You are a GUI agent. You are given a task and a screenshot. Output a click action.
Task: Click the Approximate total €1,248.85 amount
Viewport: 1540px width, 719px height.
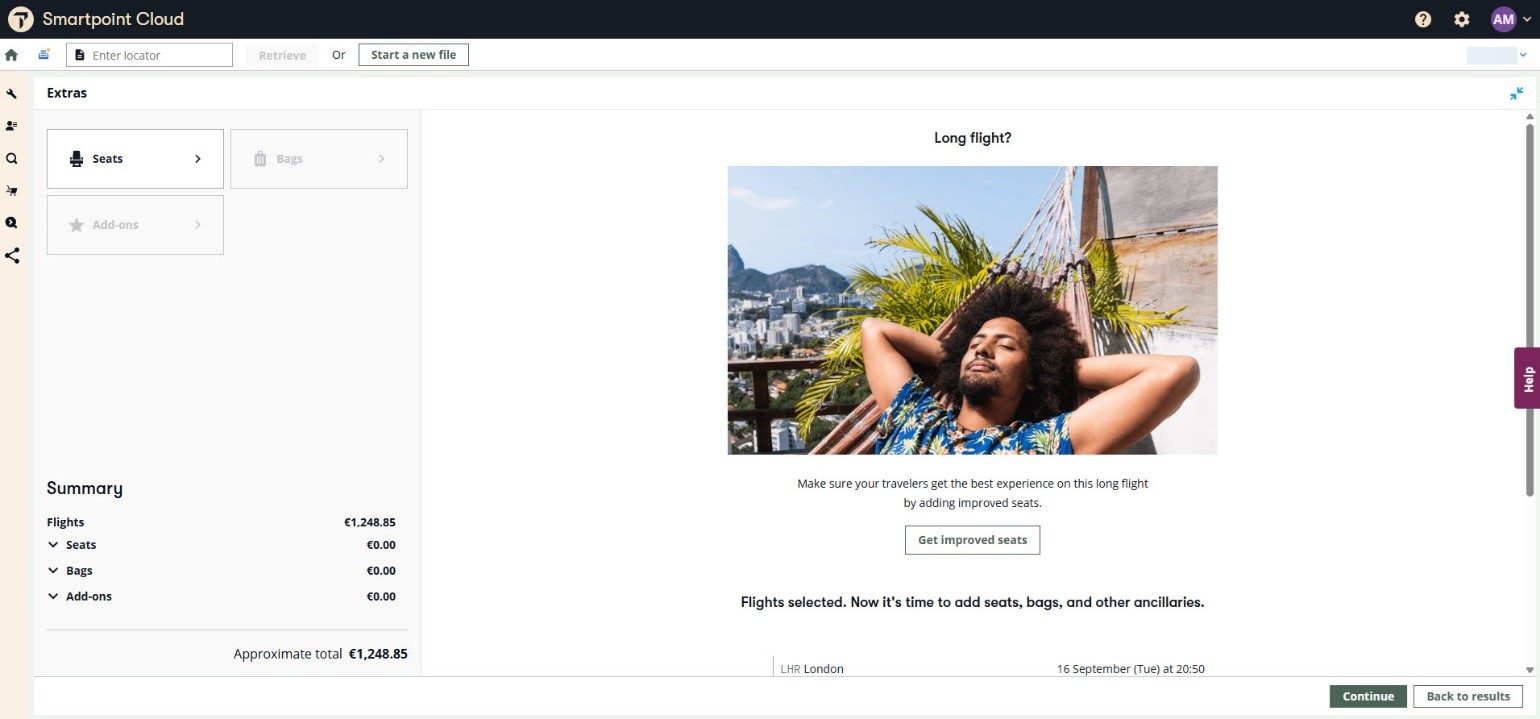pos(378,654)
